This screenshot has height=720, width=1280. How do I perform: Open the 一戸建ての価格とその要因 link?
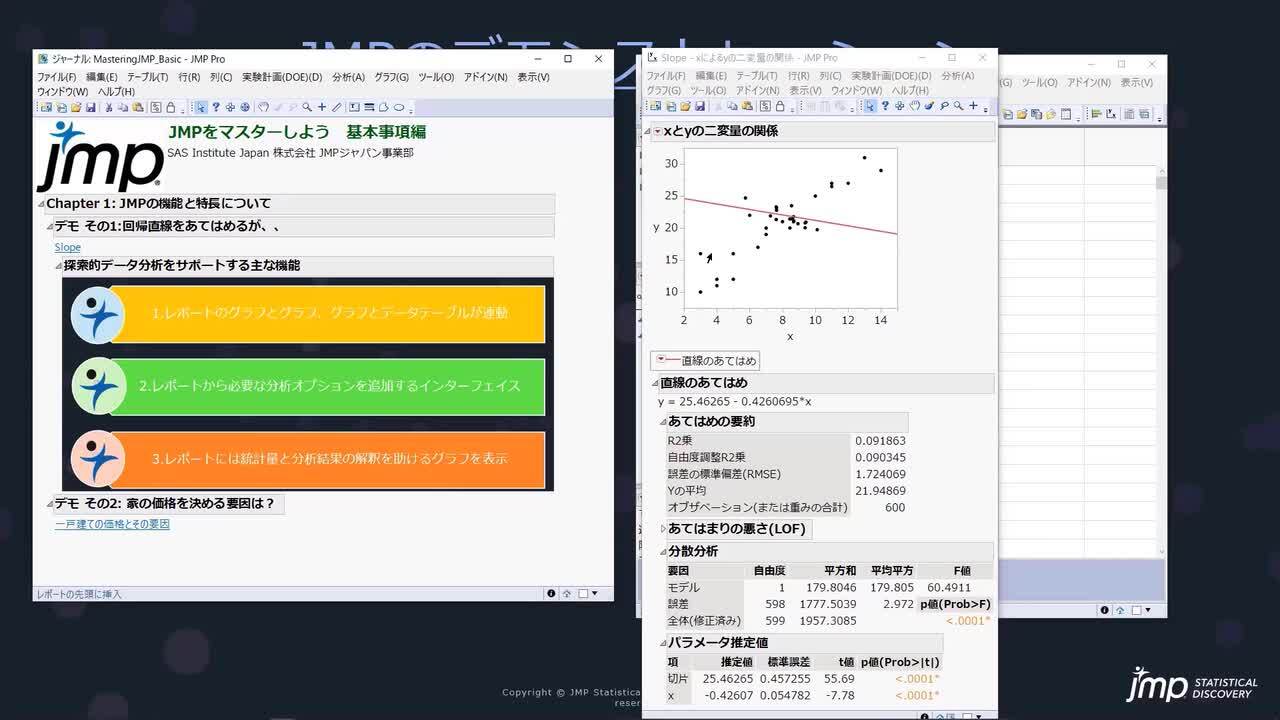pos(112,523)
